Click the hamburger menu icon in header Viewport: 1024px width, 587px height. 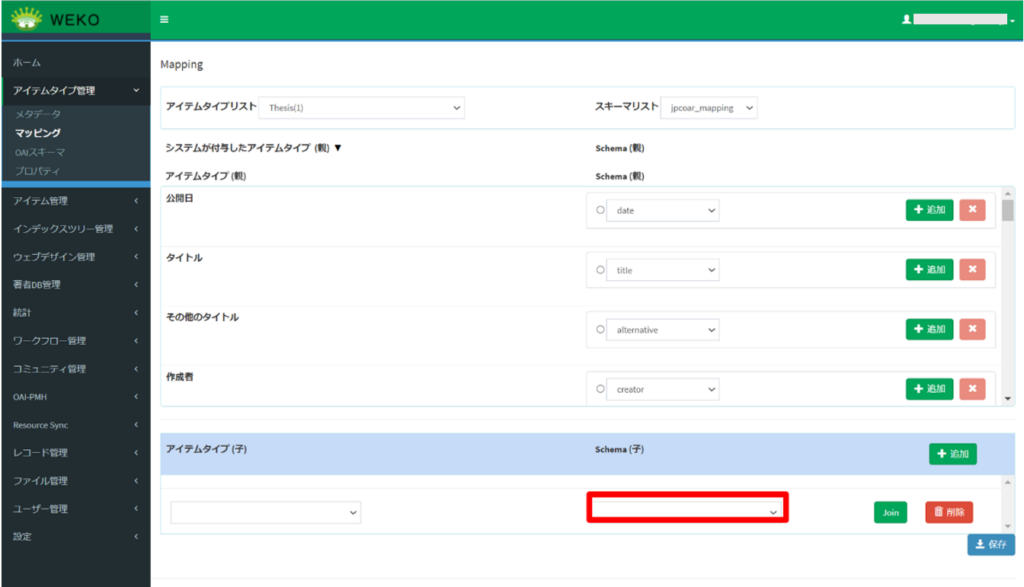pyautogui.click(x=164, y=19)
